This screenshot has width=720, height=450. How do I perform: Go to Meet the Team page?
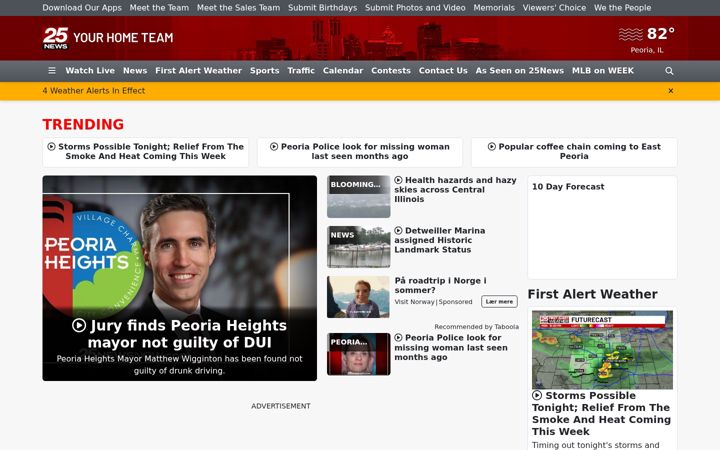(x=159, y=8)
